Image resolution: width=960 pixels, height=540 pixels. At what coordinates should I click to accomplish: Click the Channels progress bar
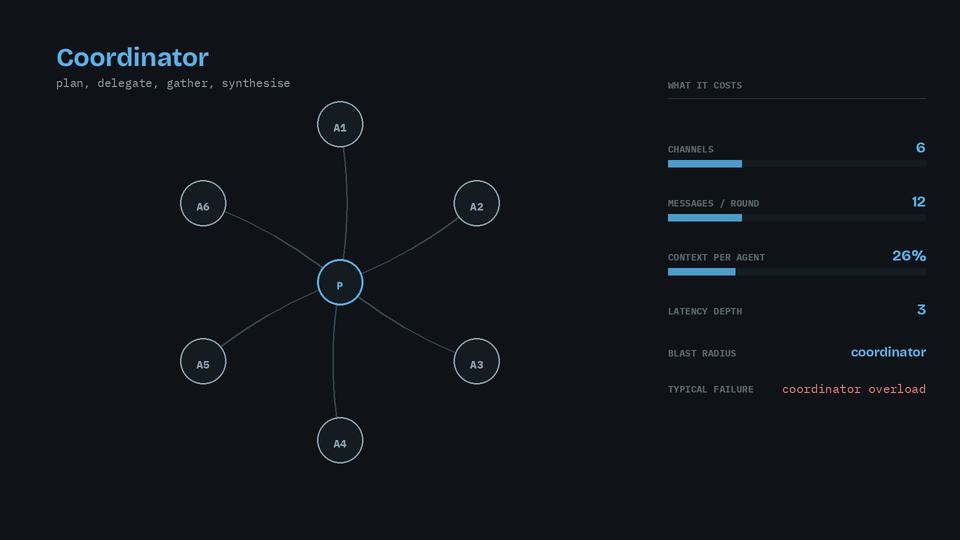pyautogui.click(x=797, y=163)
